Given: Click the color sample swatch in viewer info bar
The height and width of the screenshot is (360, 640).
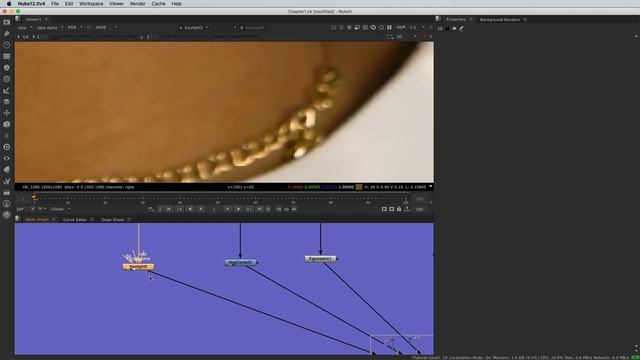Looking at the screenshot, I should click(359, 187).
